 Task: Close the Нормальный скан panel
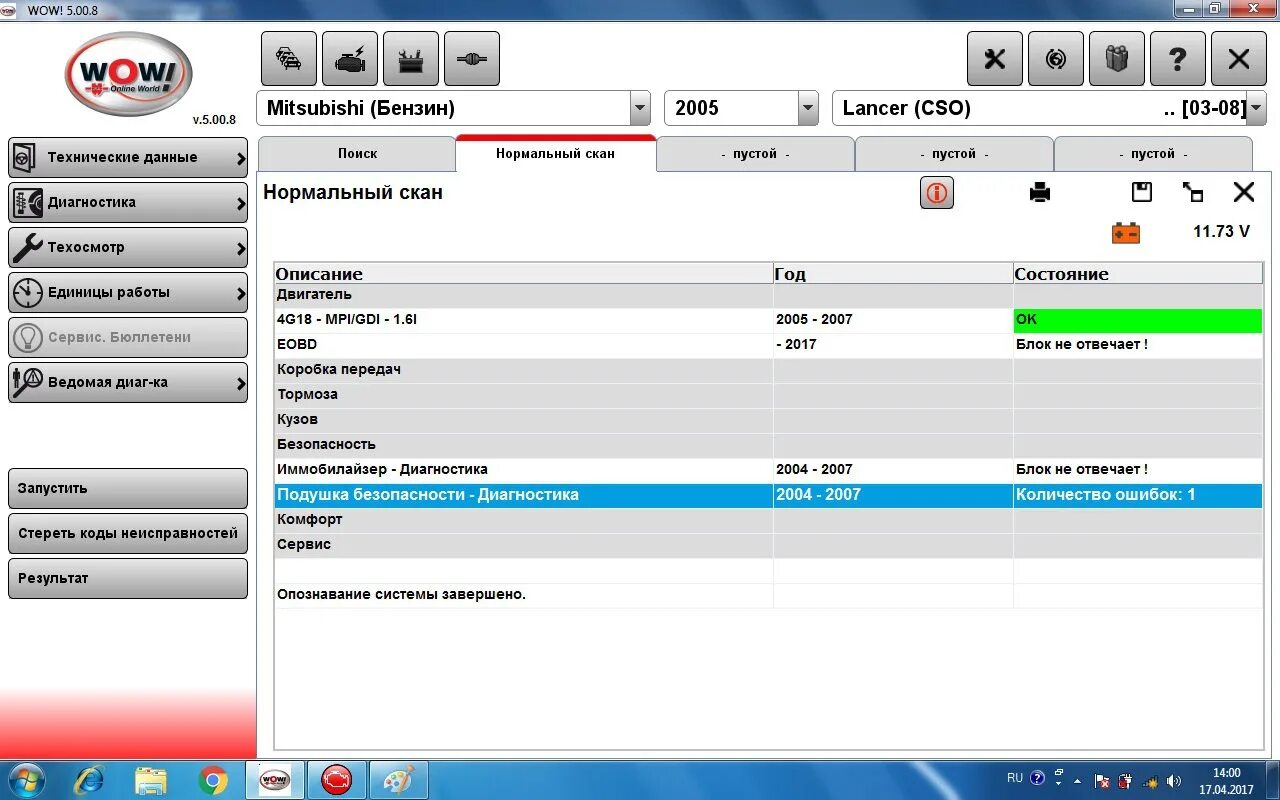(x=1244, y=192)
